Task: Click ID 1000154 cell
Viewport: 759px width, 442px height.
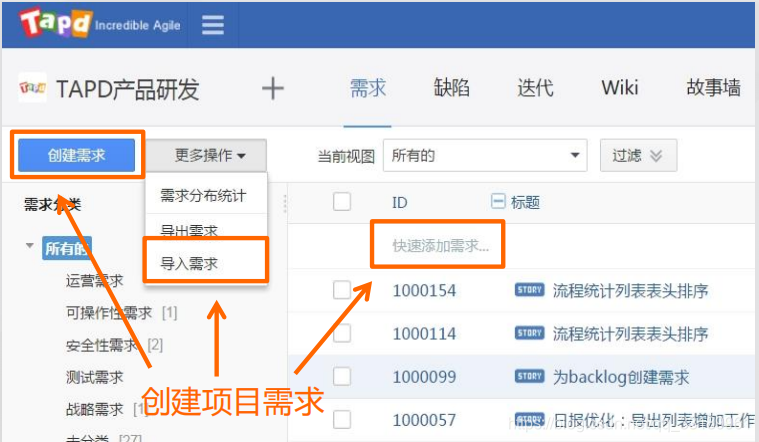Action: coord(424,290)
